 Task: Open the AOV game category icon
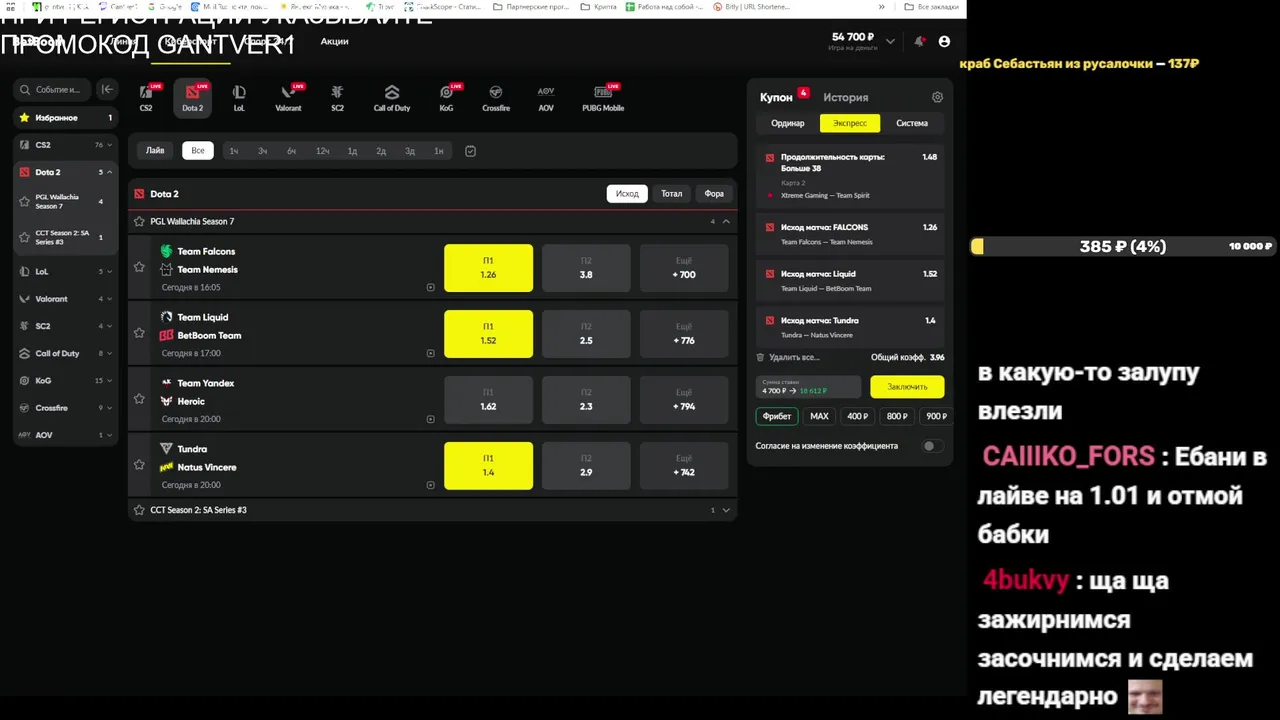coord(546,97)
